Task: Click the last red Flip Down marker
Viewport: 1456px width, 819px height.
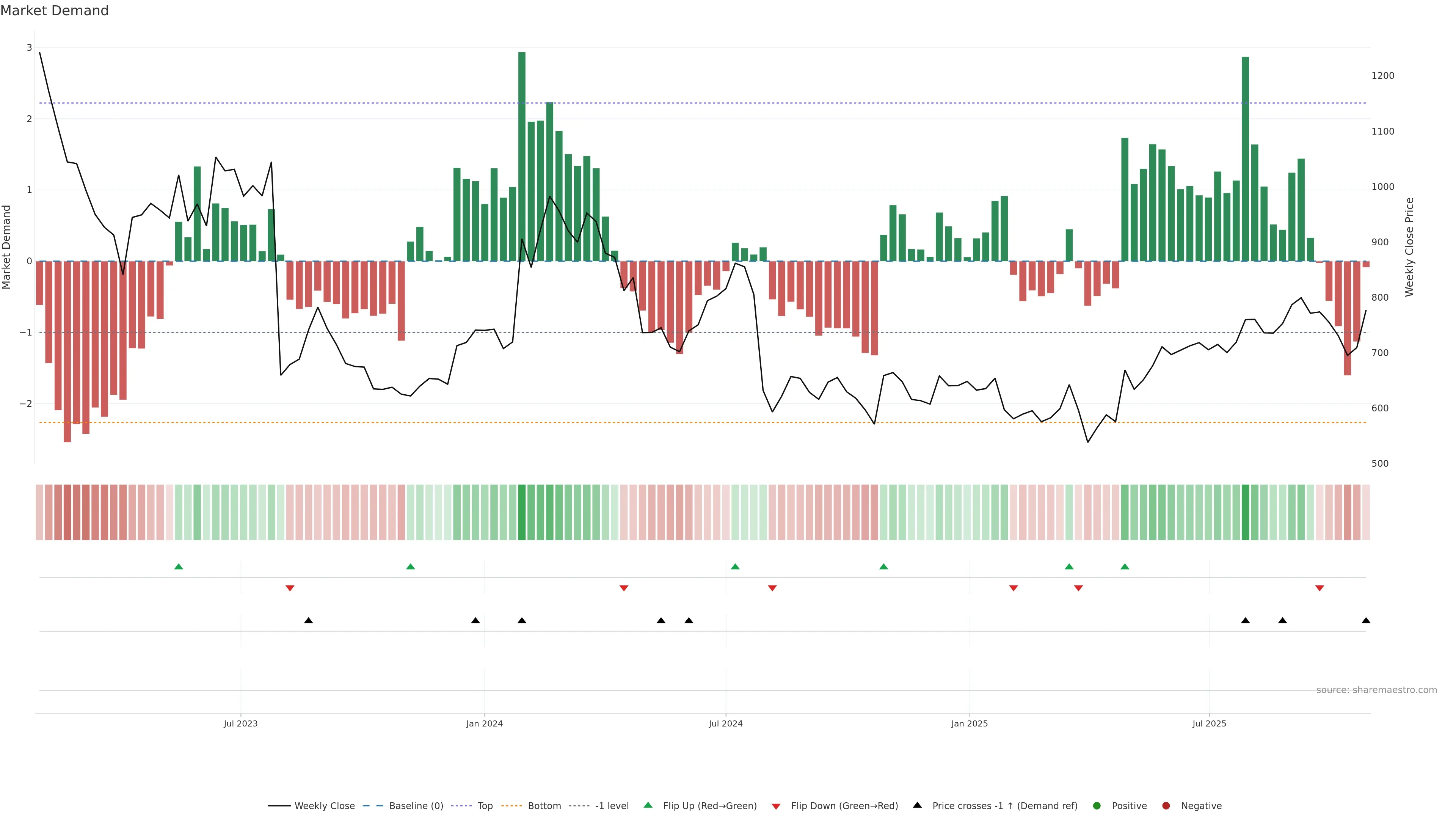Action: (x=1320, y=588)
